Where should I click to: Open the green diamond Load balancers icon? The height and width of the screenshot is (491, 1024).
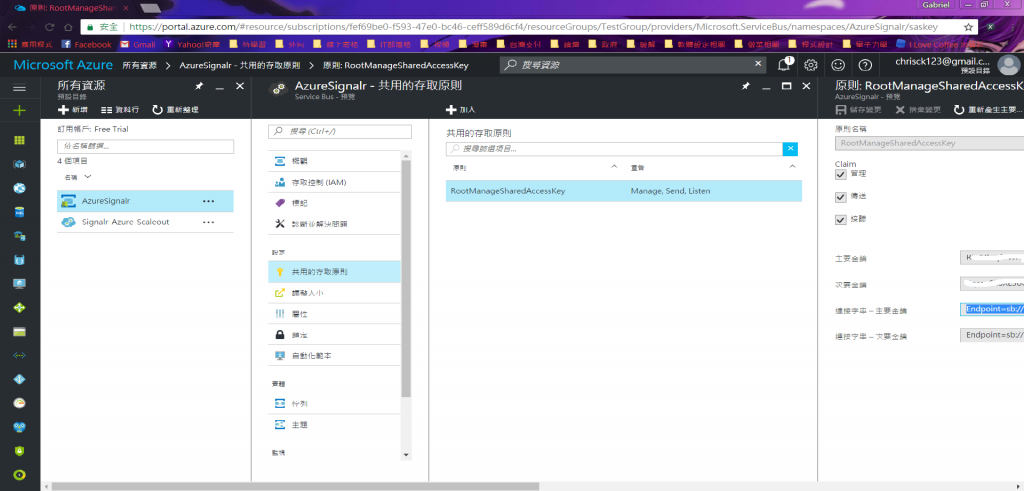pyautogui.click(x=20, y=308)
